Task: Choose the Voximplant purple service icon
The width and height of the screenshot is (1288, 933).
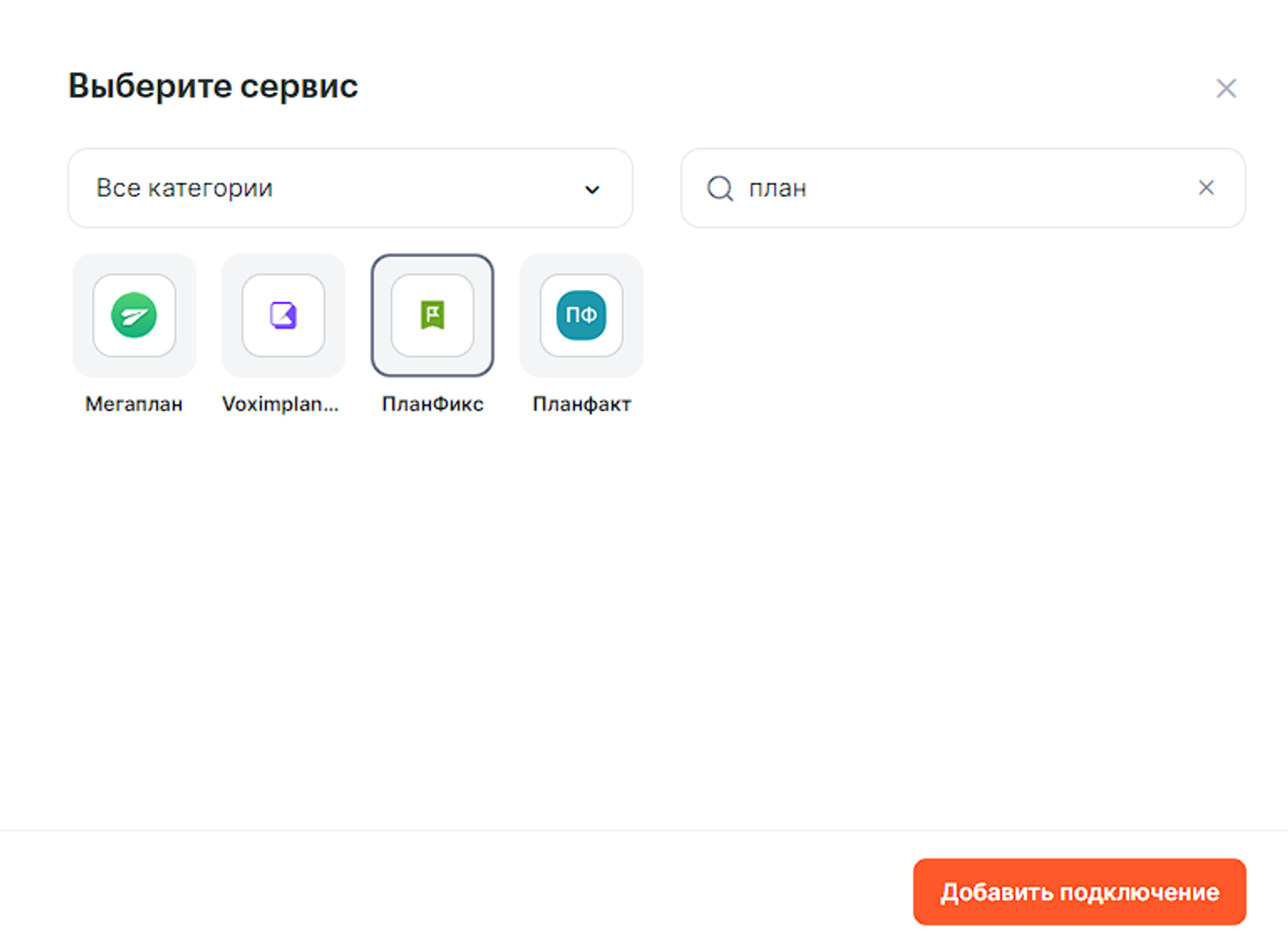Action: click(283, 315)
